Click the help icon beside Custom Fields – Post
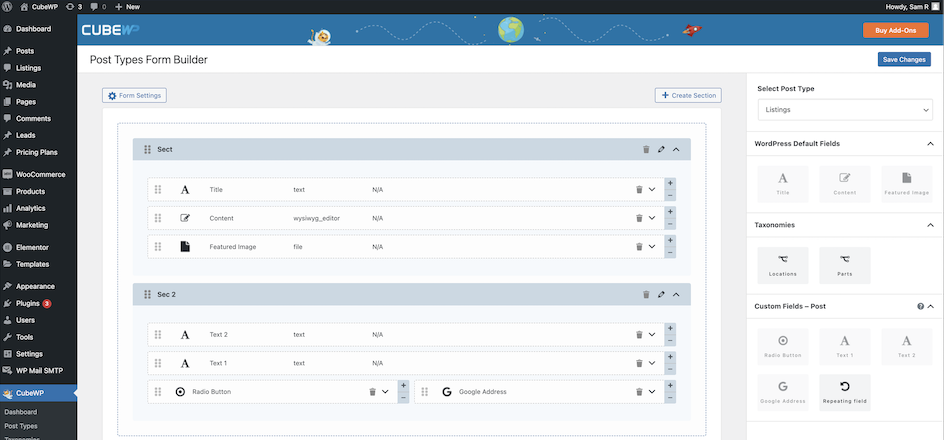The image size is (944, 440). pyautogui.click(x=921, y=306)
